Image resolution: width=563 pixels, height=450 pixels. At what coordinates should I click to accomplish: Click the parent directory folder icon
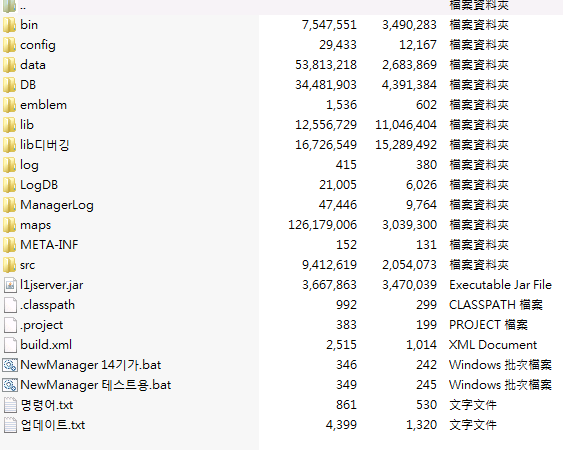point(9,6)
